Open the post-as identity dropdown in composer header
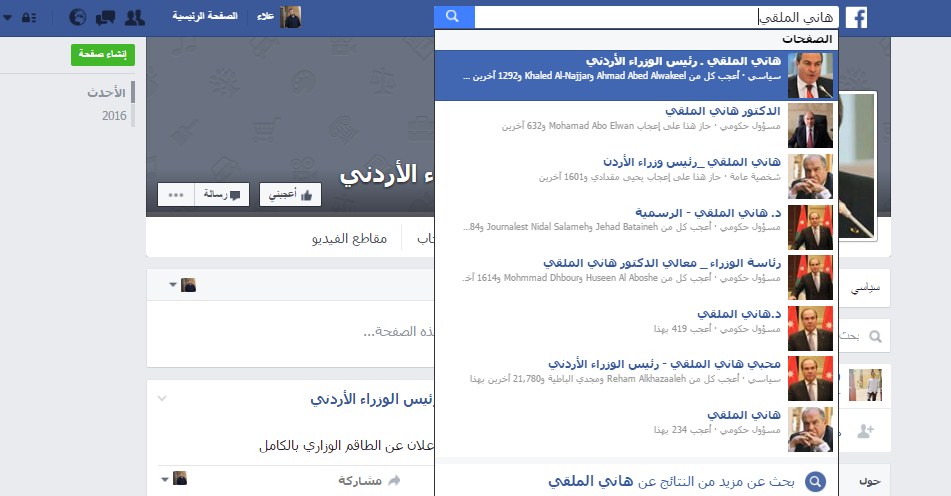 (x=183, y=284)
